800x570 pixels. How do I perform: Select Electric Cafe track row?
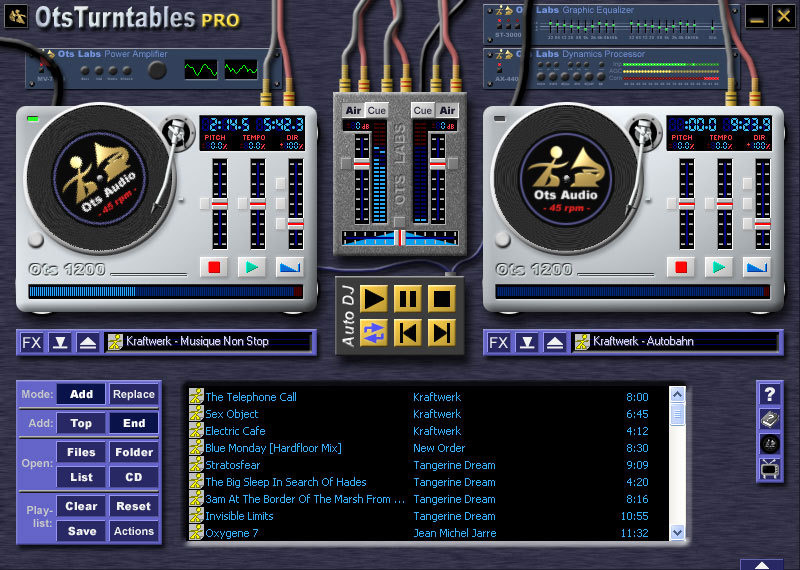(427, 431)
